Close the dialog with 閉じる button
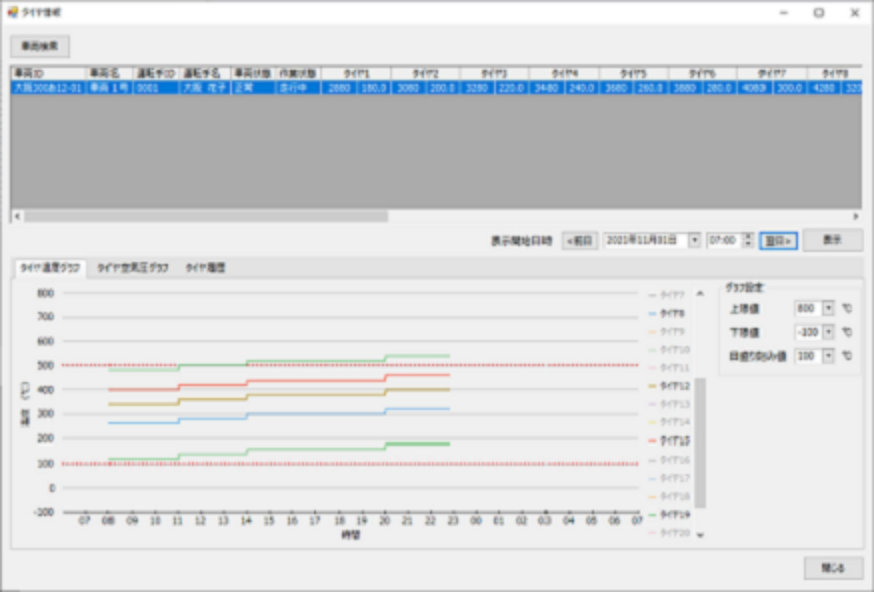Image resolution: width=874 pixels, height=592 pixels. point(833,568)
